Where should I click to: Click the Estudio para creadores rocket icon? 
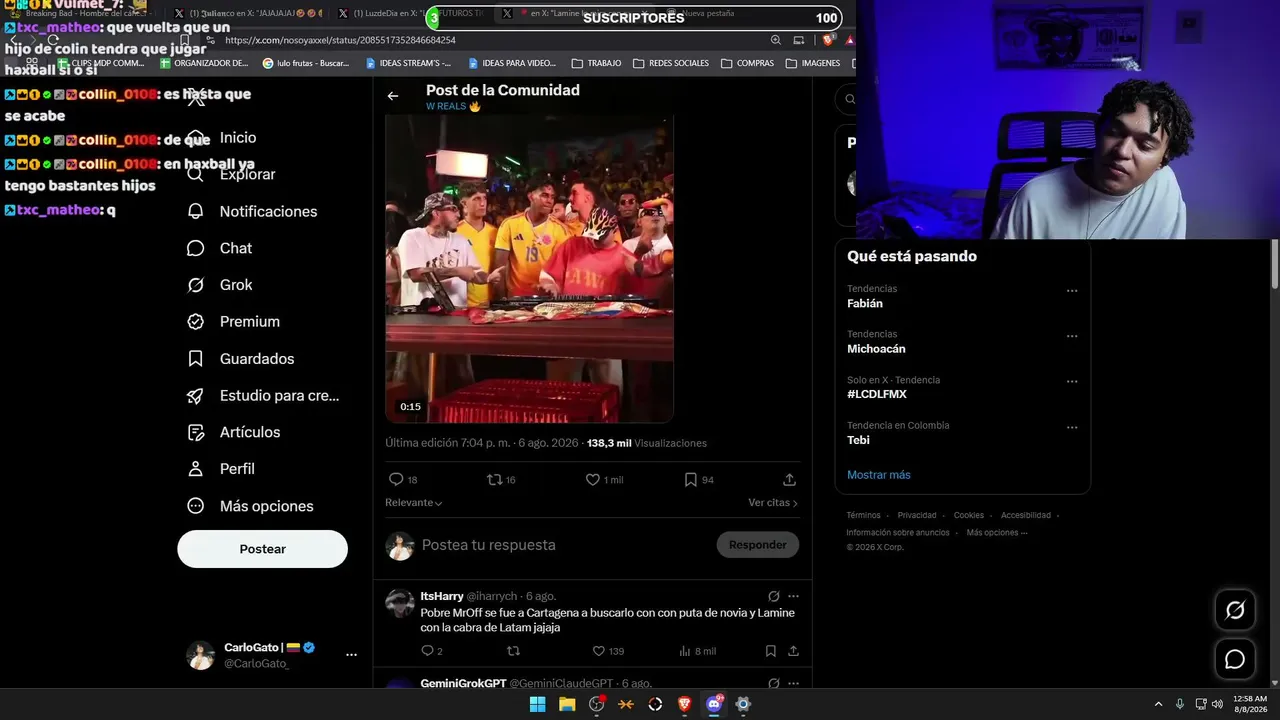coord(196,396)
